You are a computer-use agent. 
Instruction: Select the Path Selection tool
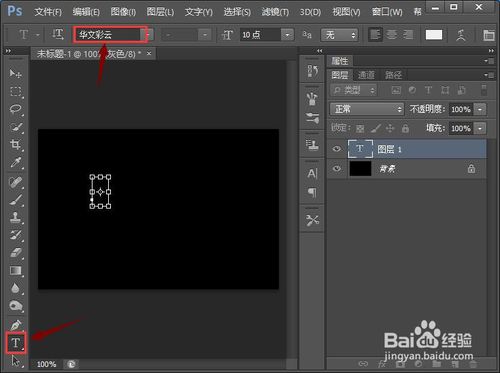click(x=15, y=361)
